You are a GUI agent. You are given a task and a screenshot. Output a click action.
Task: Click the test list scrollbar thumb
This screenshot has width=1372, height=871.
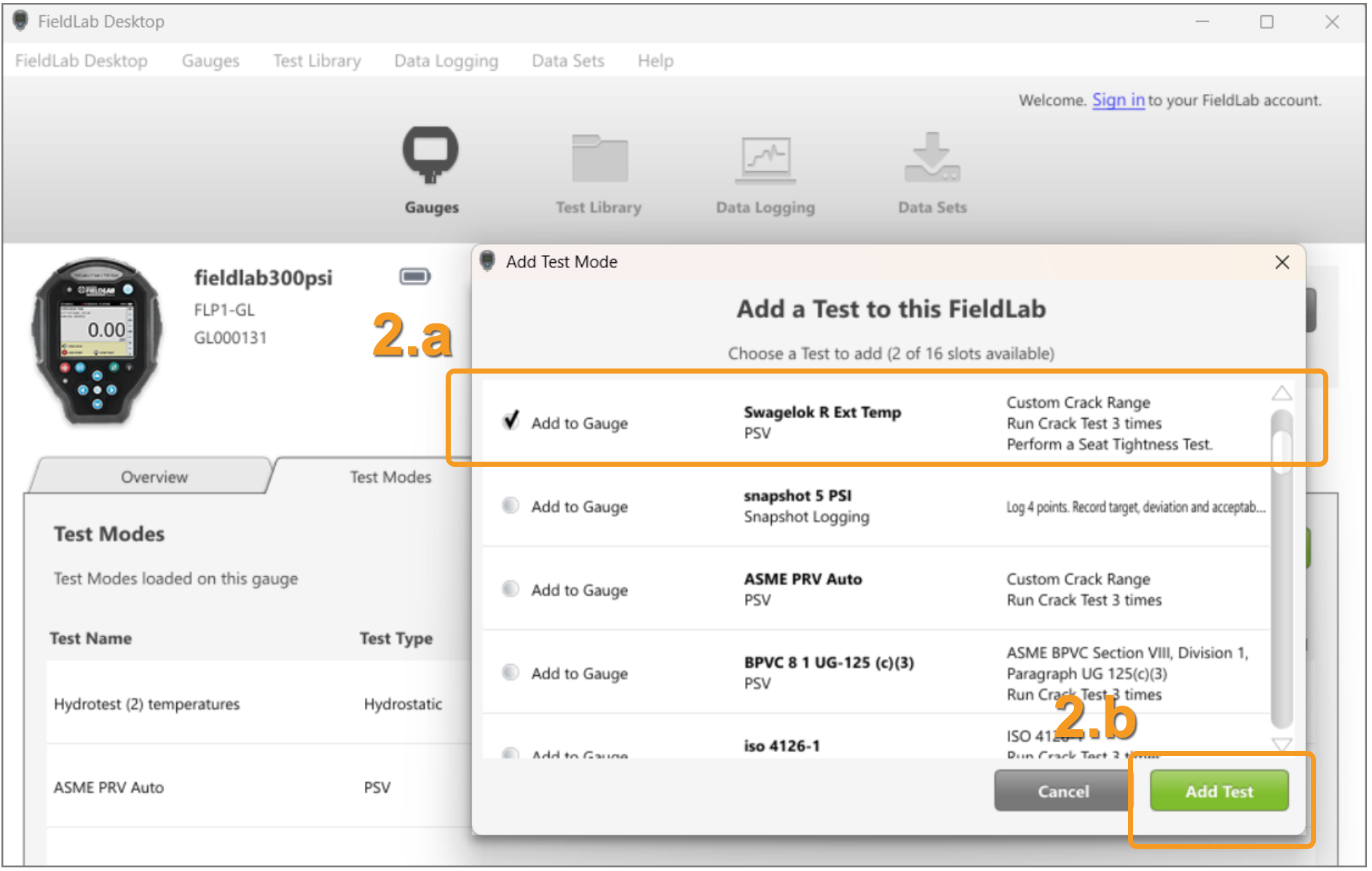tap(1282, 452)
